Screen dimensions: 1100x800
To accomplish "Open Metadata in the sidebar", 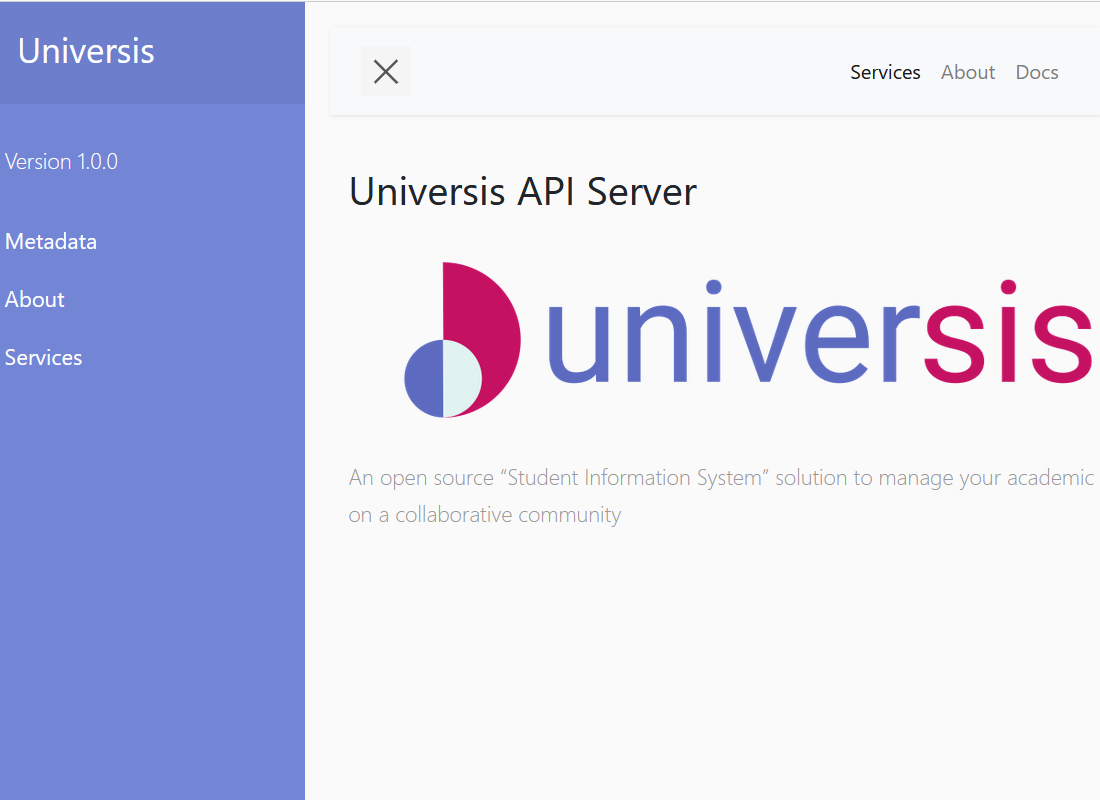I will pos(51,241).
